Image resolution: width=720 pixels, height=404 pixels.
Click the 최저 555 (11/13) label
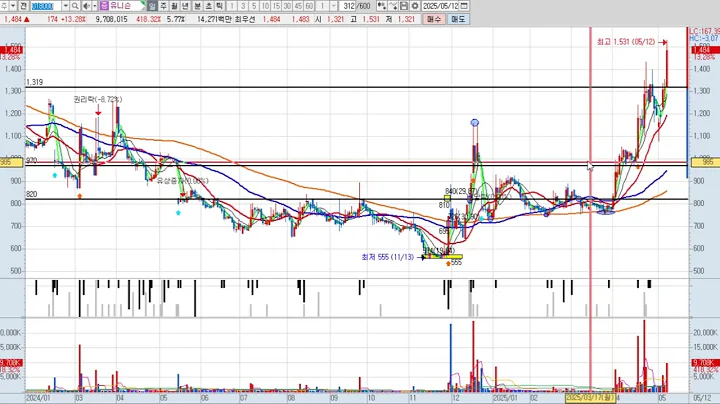point(388,257)
